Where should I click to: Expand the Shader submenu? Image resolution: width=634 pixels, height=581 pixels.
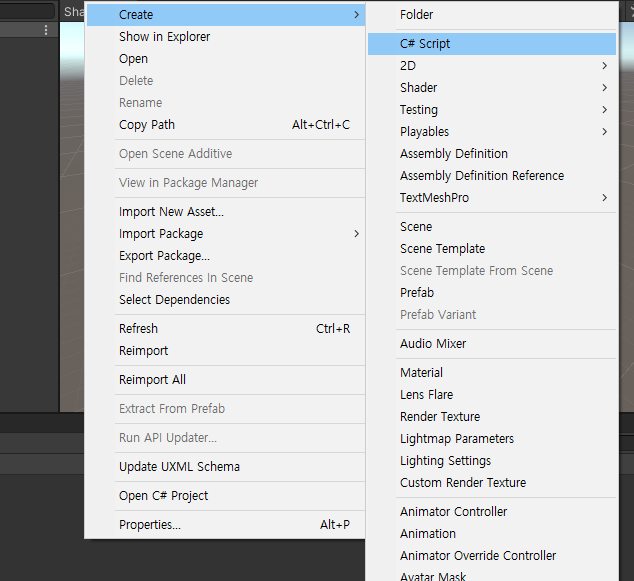point(492,88)
